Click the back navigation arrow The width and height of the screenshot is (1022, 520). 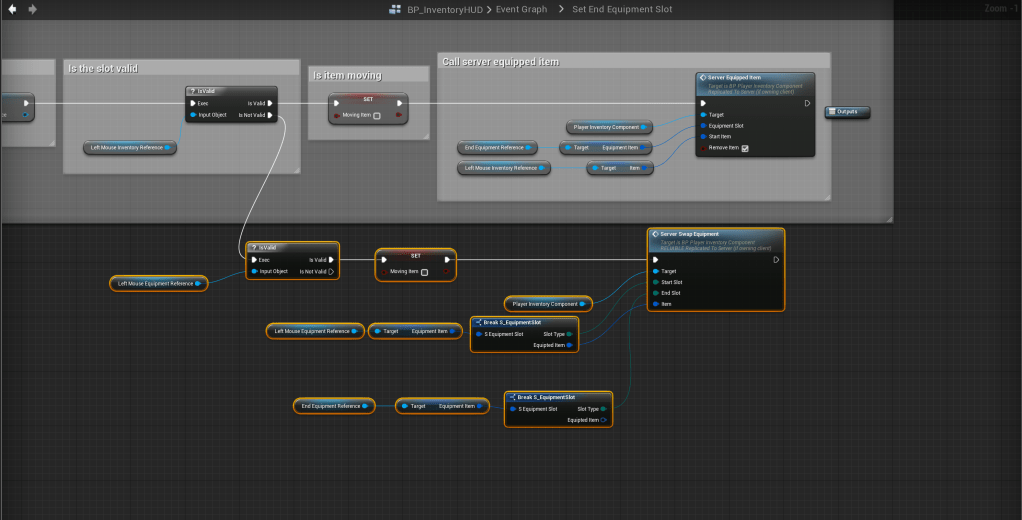(12, 9)
